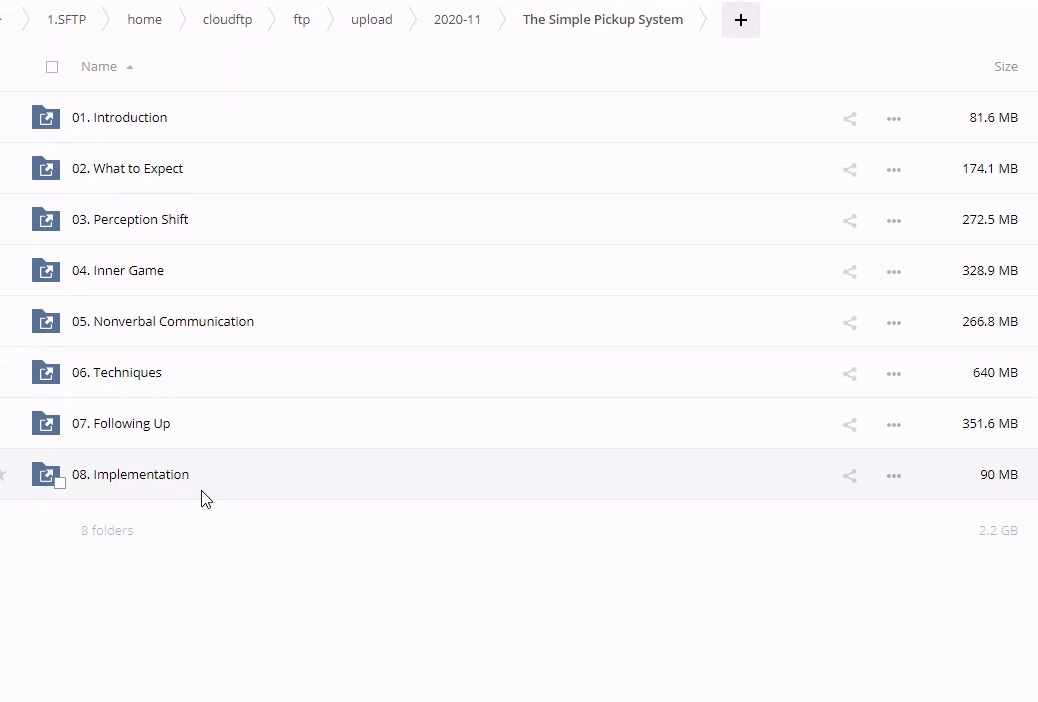Screen dimensions: 1038x702
Task: Open more actions menu for 08. Implementation
Action: (893, 475)
